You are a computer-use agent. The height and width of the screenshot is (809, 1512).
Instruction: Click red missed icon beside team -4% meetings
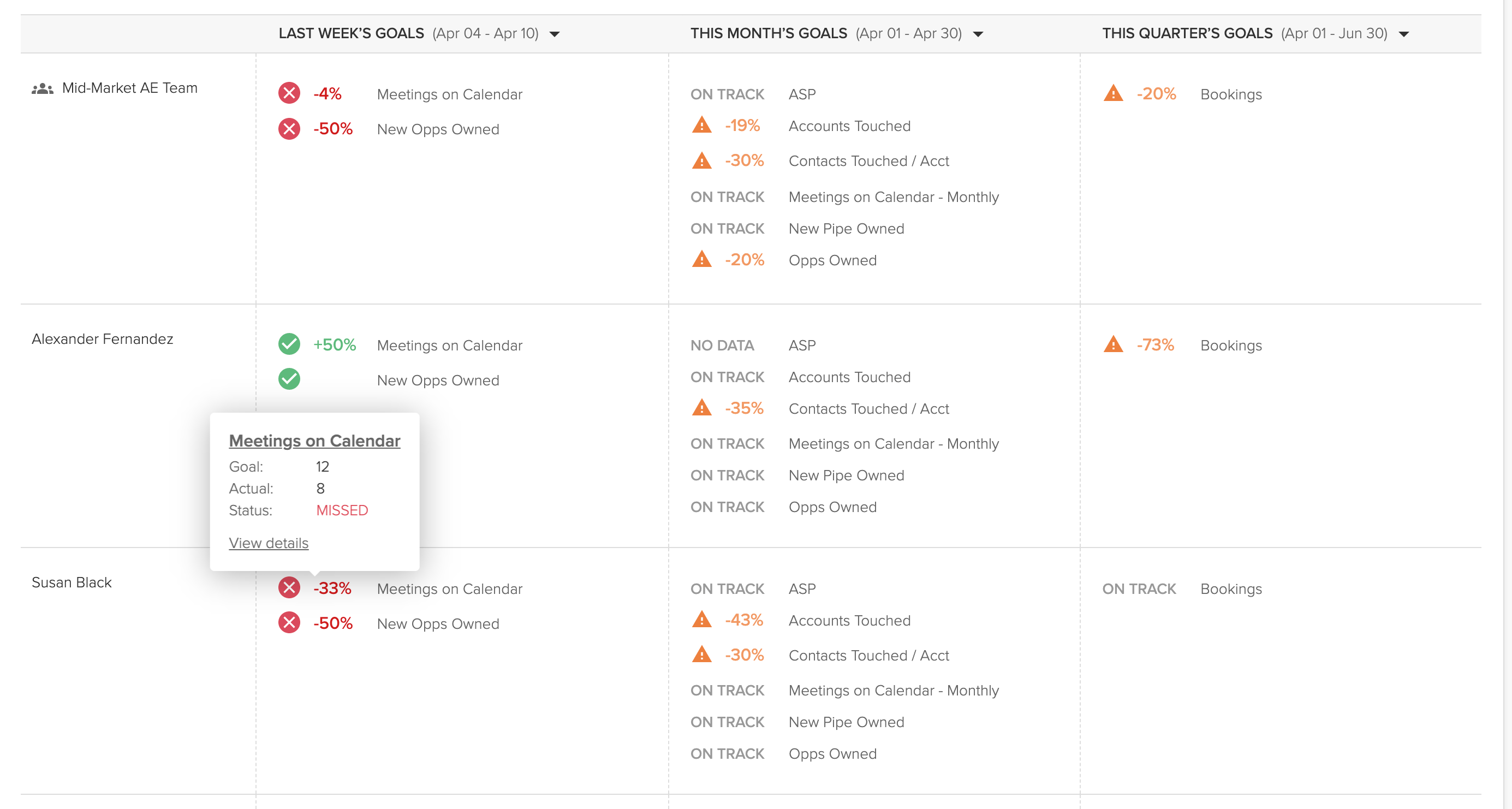point(289,93)
